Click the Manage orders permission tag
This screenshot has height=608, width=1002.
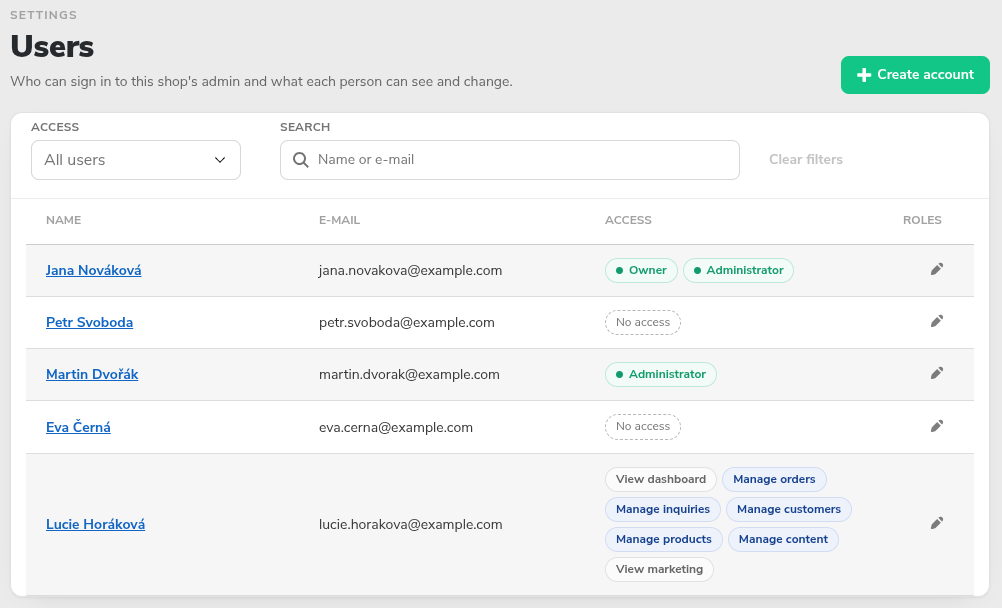(x=774, y=479)
